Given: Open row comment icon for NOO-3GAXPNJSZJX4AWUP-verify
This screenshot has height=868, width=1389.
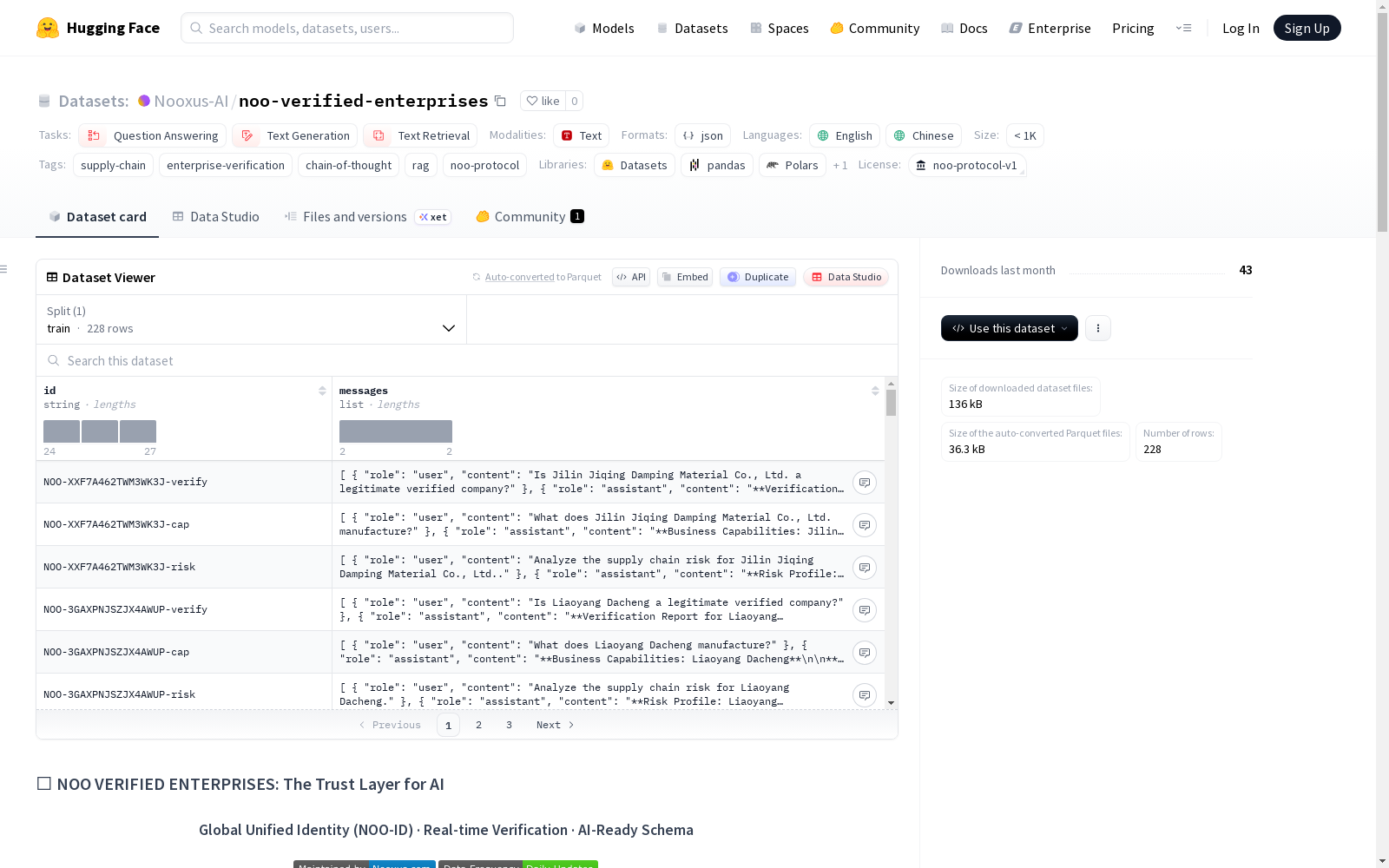Looking at the screenshot, I should tap(865, 610).
